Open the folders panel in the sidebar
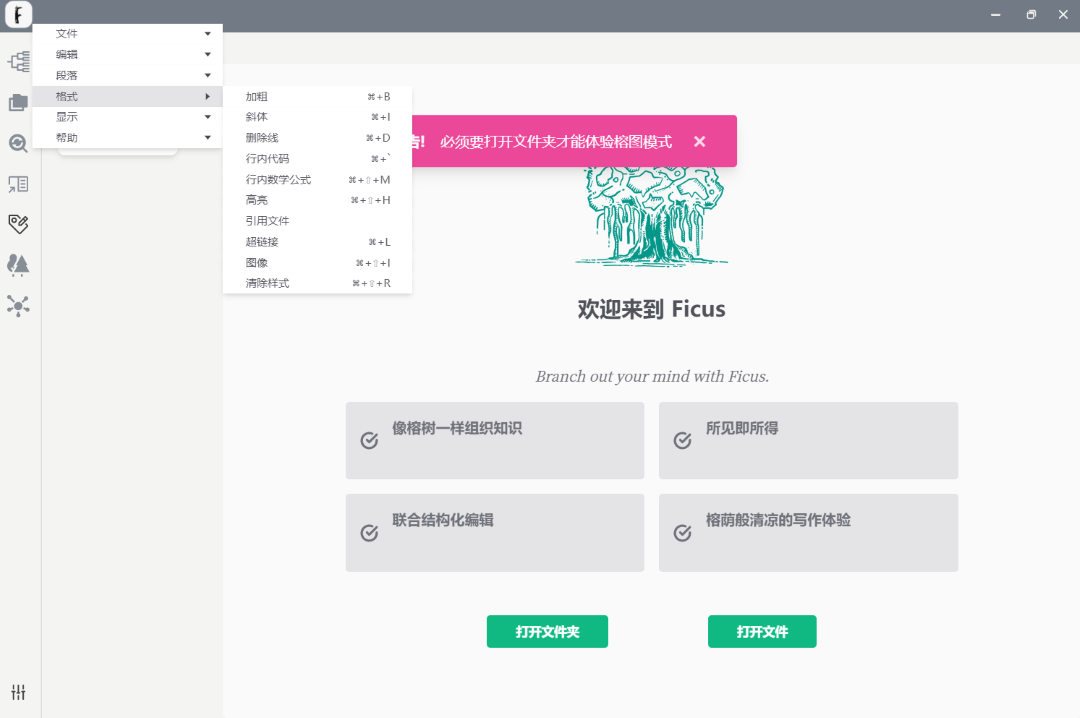 pyautogui.click(x=18, y=101)
